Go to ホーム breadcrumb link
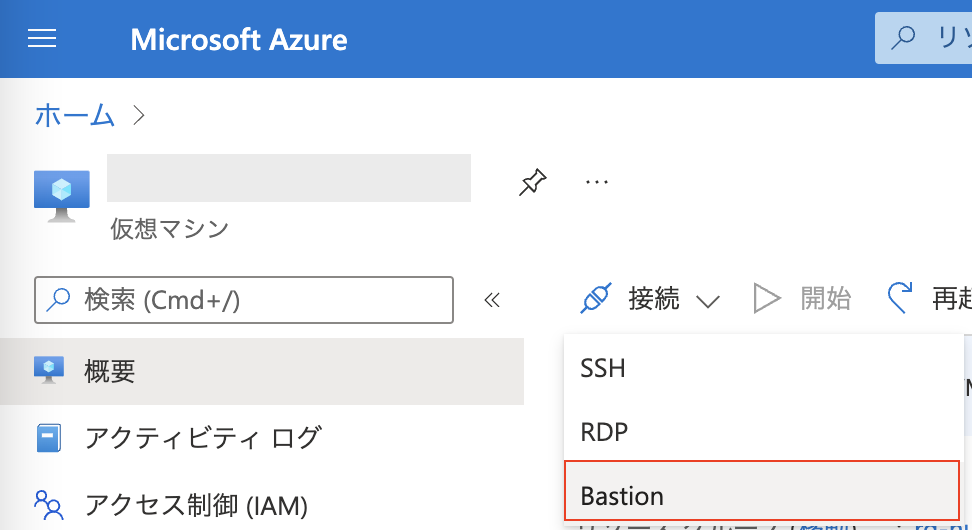The width and height of the screenshot is (972, 530). [74, 115]
